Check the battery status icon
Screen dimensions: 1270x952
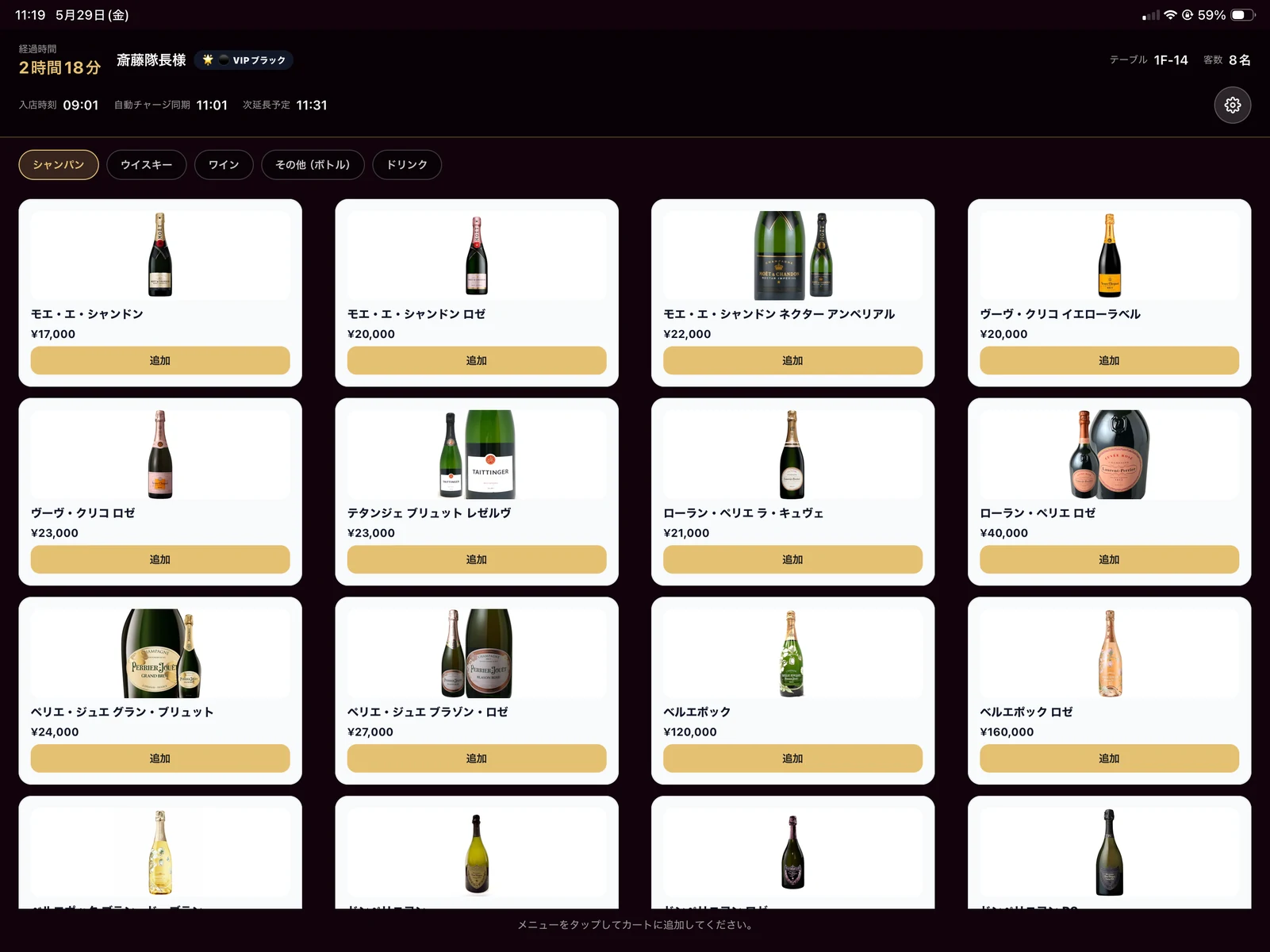(x=1242, y=15)
